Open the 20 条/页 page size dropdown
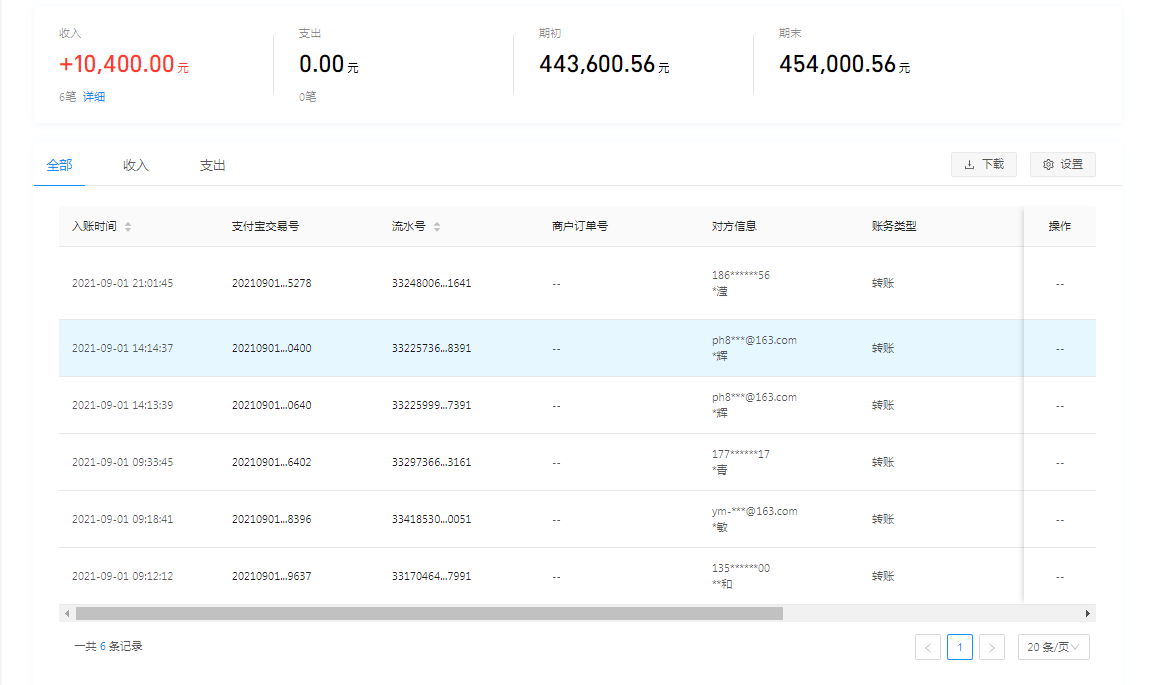 click(x=1053, y=648)
